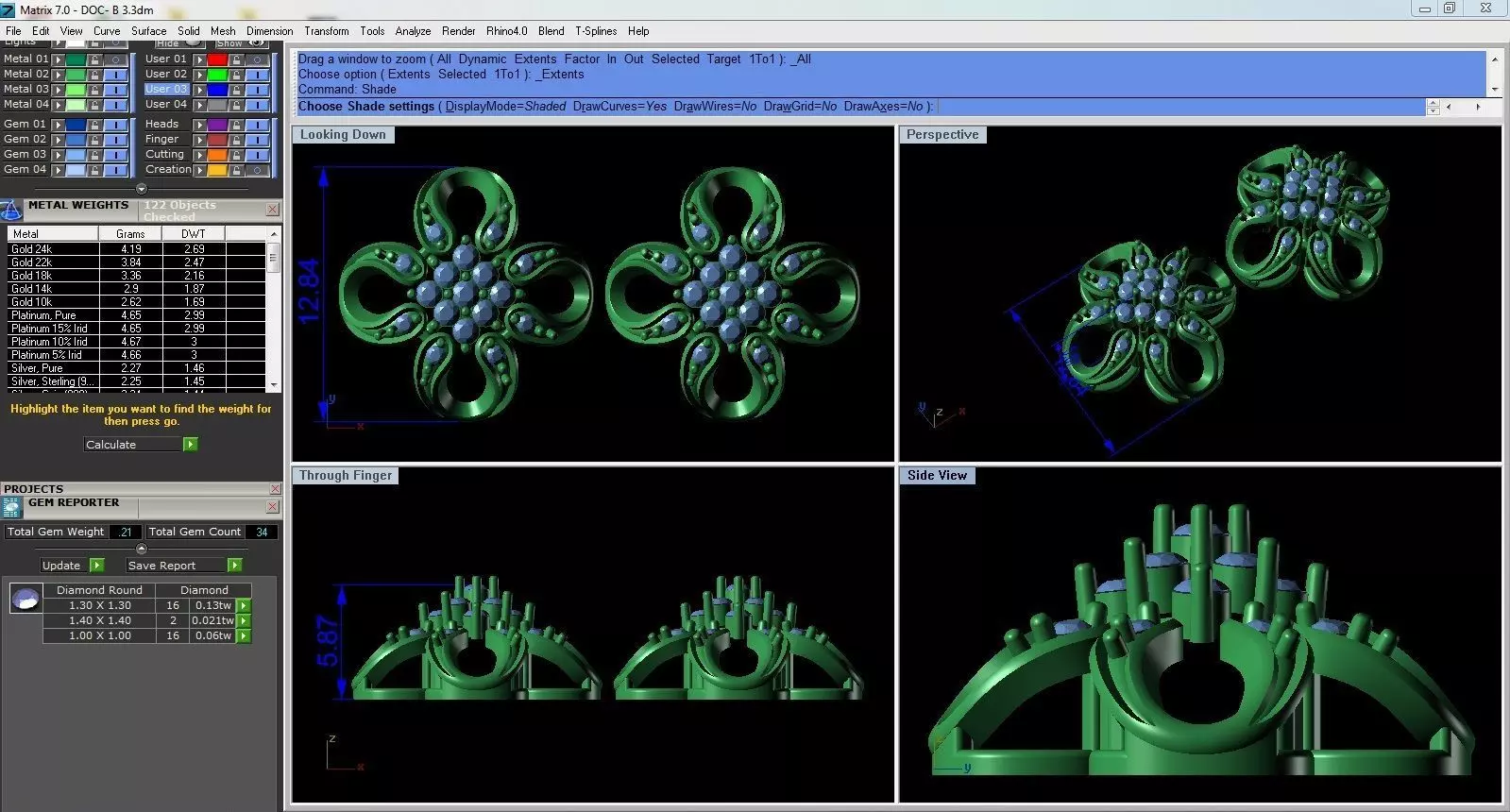
Task: Open the Surface menu
Action: pos(148,31)
